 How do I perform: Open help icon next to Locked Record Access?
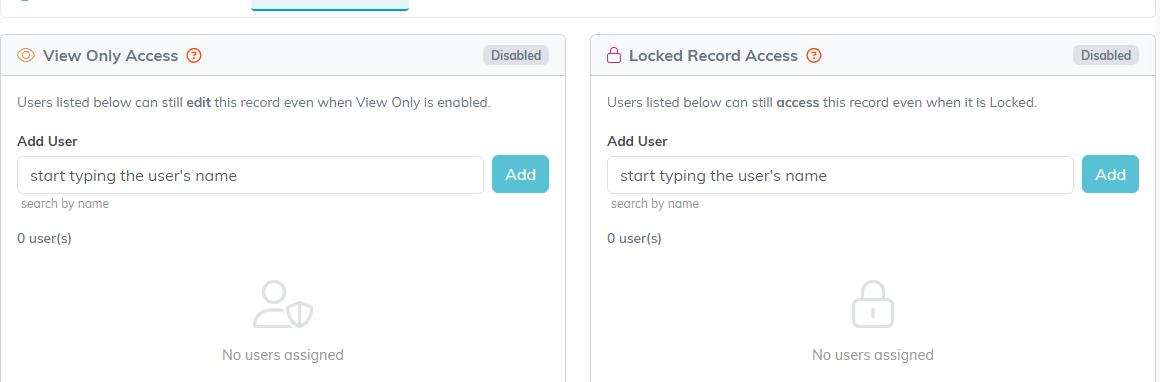[814, 56]
